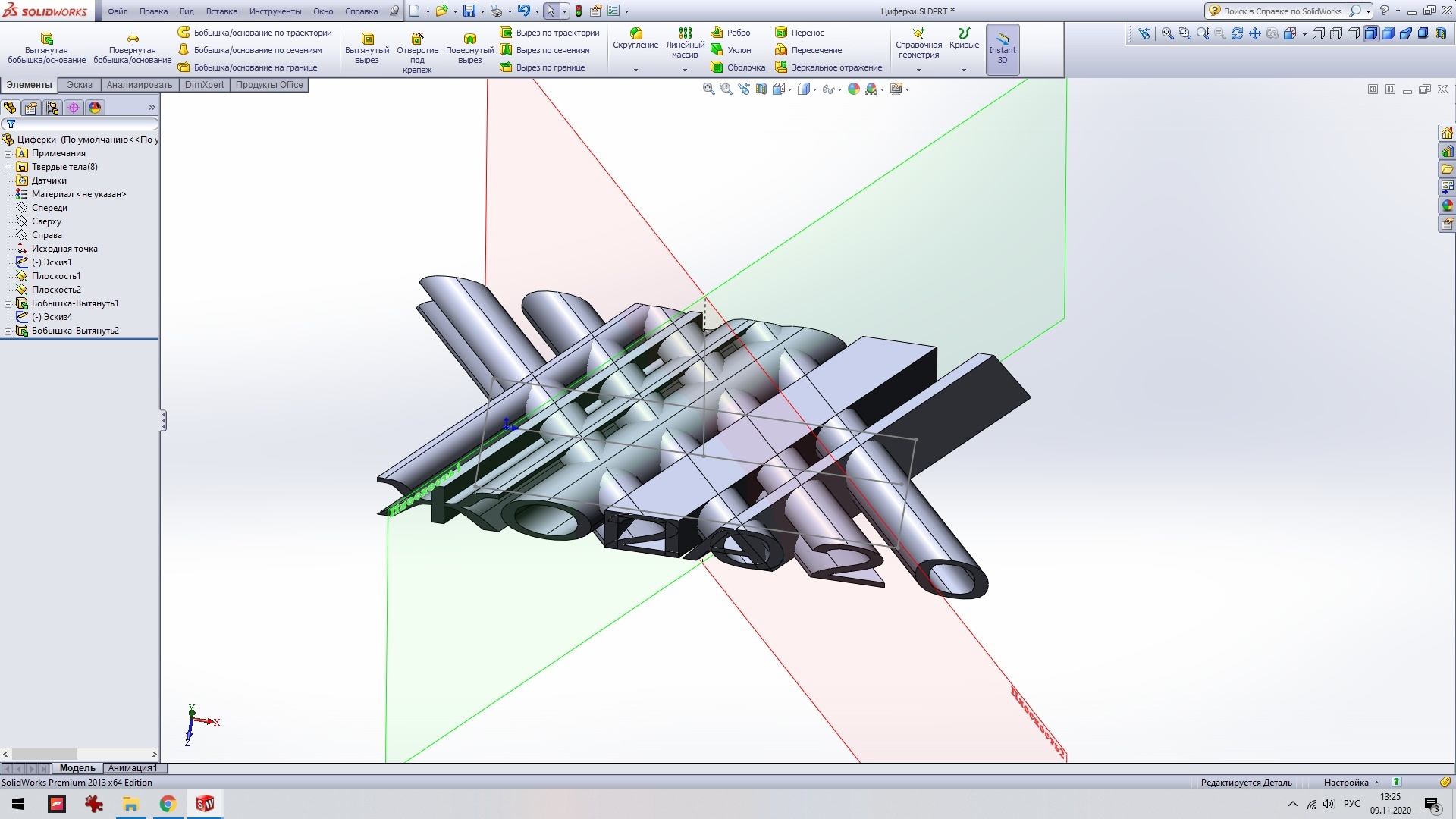1456x819 pixels.
Task: Click in the SolidWorks help search field
Action: coord(1282,11)
